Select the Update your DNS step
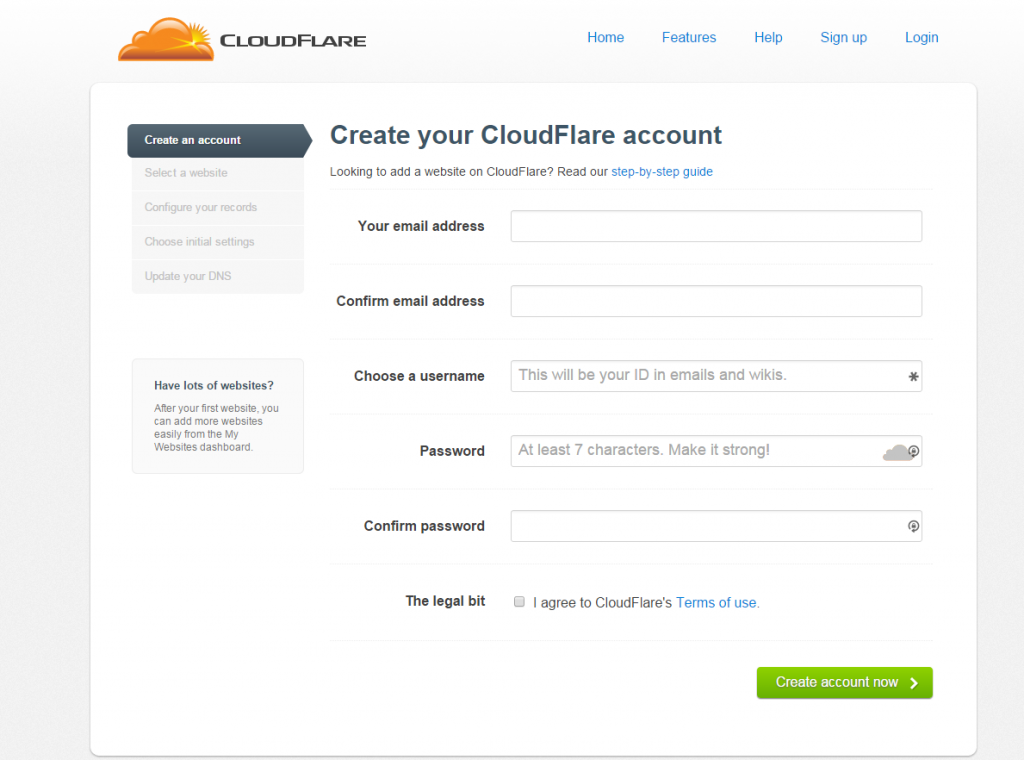Screen dimensions: 1024x760 pos(217,276)
